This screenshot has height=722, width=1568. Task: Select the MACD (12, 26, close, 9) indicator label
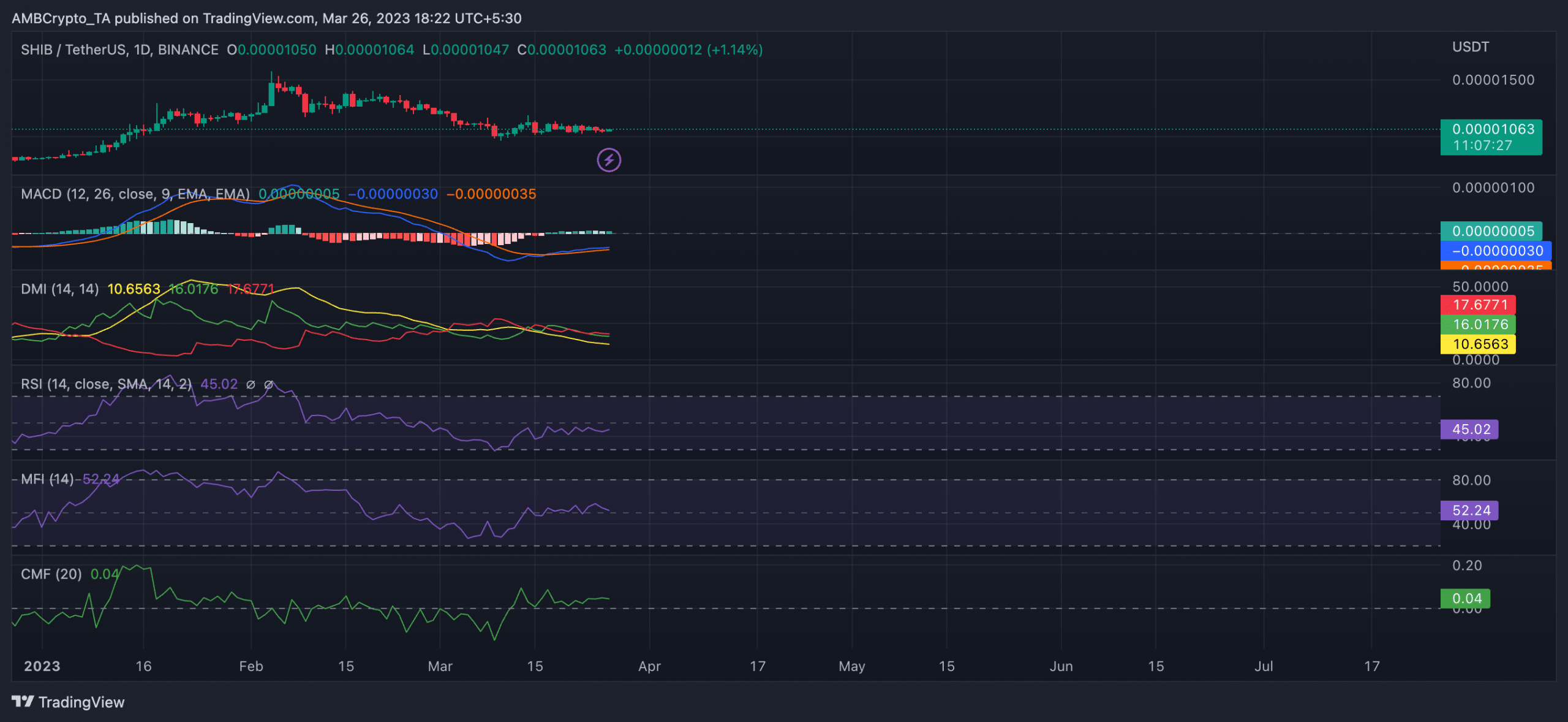click(135, 194)
